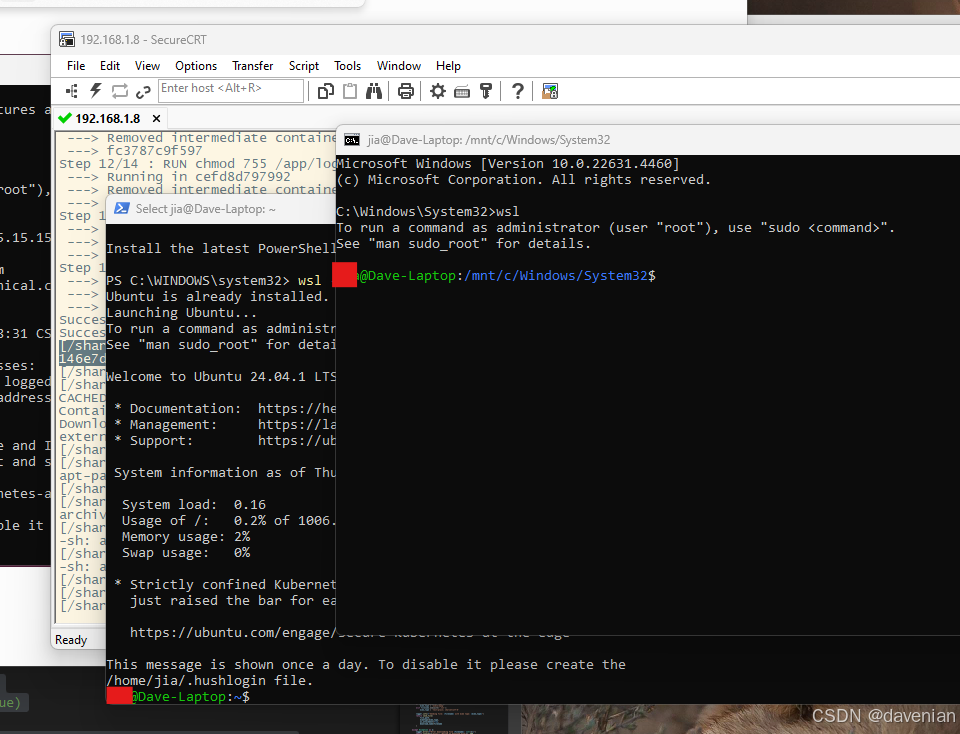Click 'See "man sudo_root" for details.' in the cmd window
960x734 pixels.
[463, 244]
